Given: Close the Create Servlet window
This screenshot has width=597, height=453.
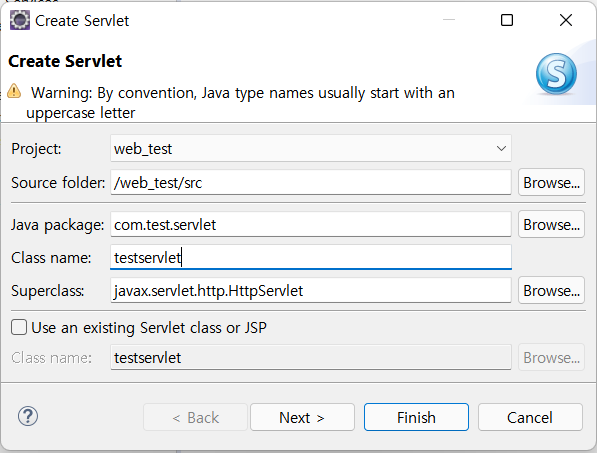Looking at the screenshot, I should tap(566, 20).
